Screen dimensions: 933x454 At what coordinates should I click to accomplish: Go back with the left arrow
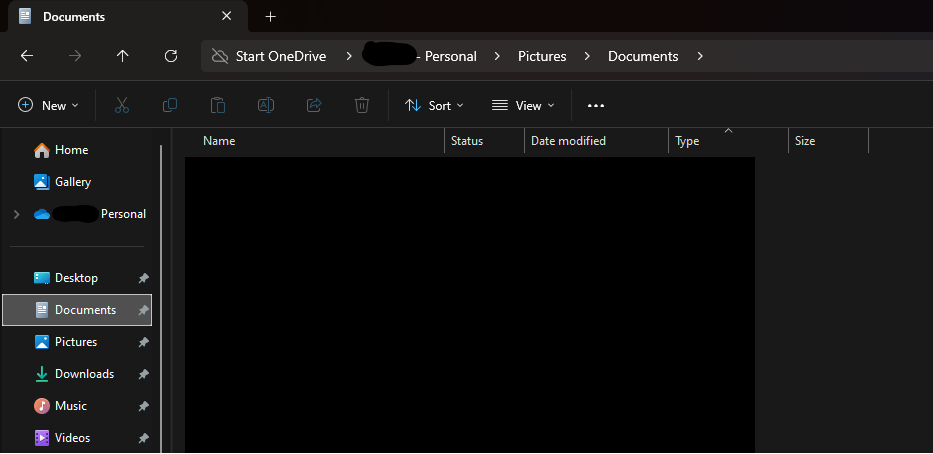coord(27,56)
